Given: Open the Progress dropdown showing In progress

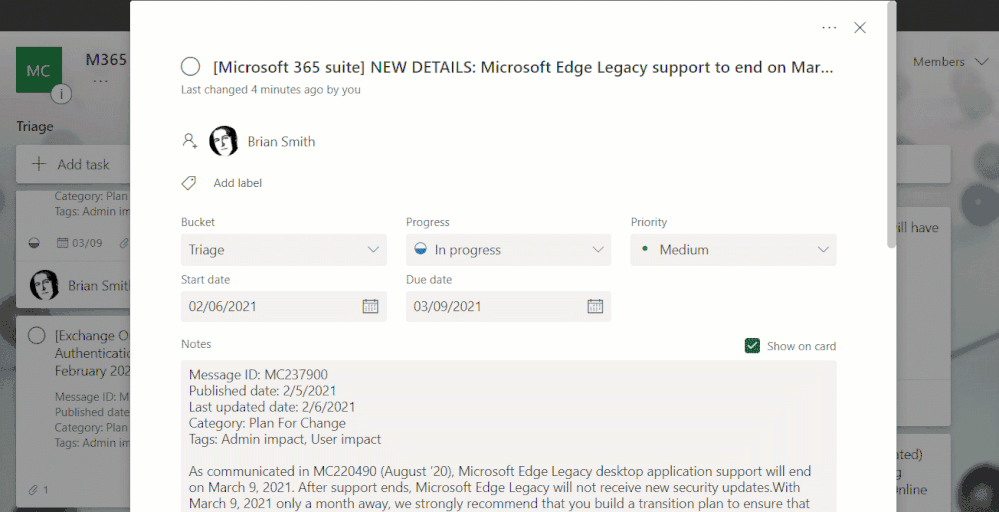Looking at the screenshot, I should pos(508,250).
